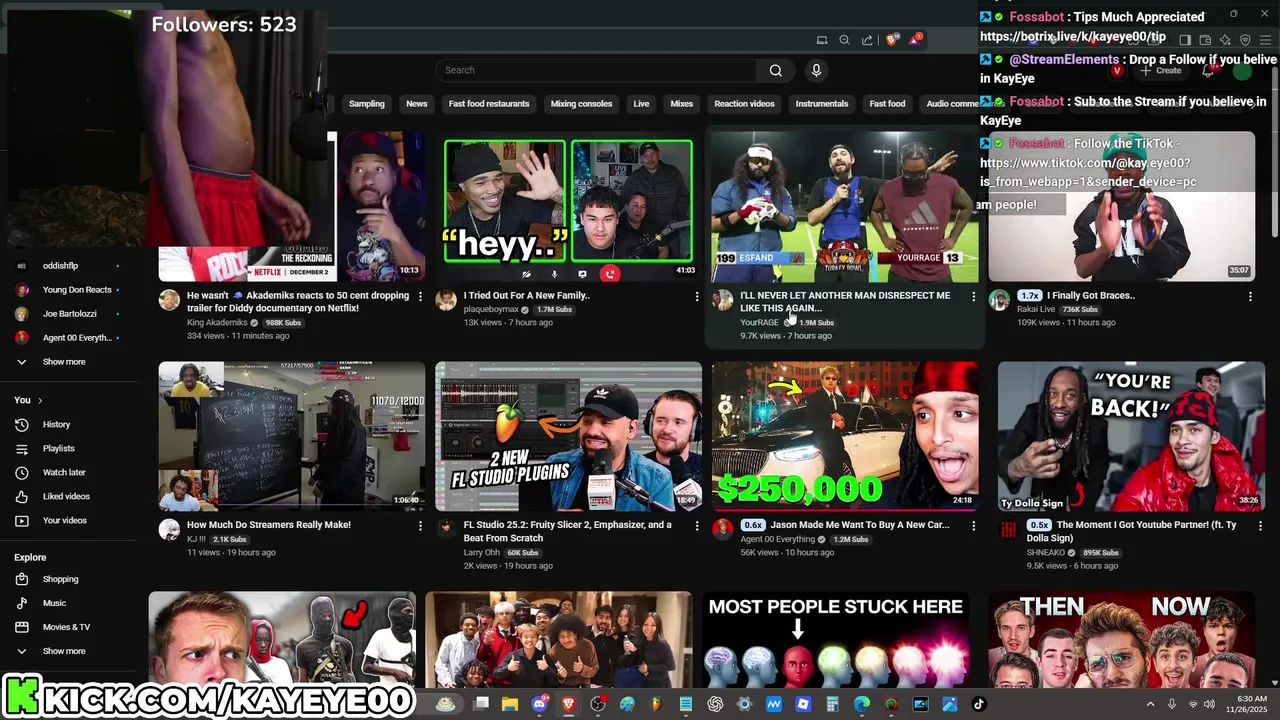Viewport: 1280px width, 720px height.
Task: Play the $250,000 car video thumbnail
Action: point(845,436)
